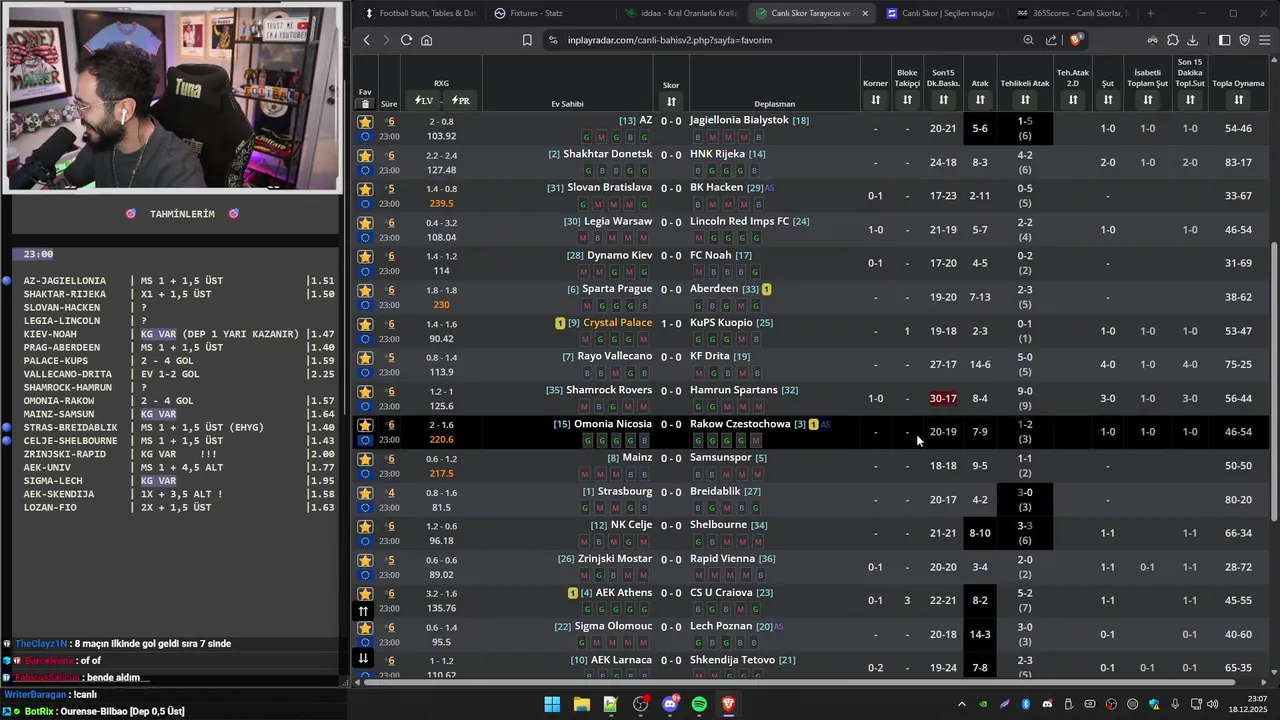Sort table by Skor column arrows
This screenshot has height=720, width=1280.
coord(671,101)
